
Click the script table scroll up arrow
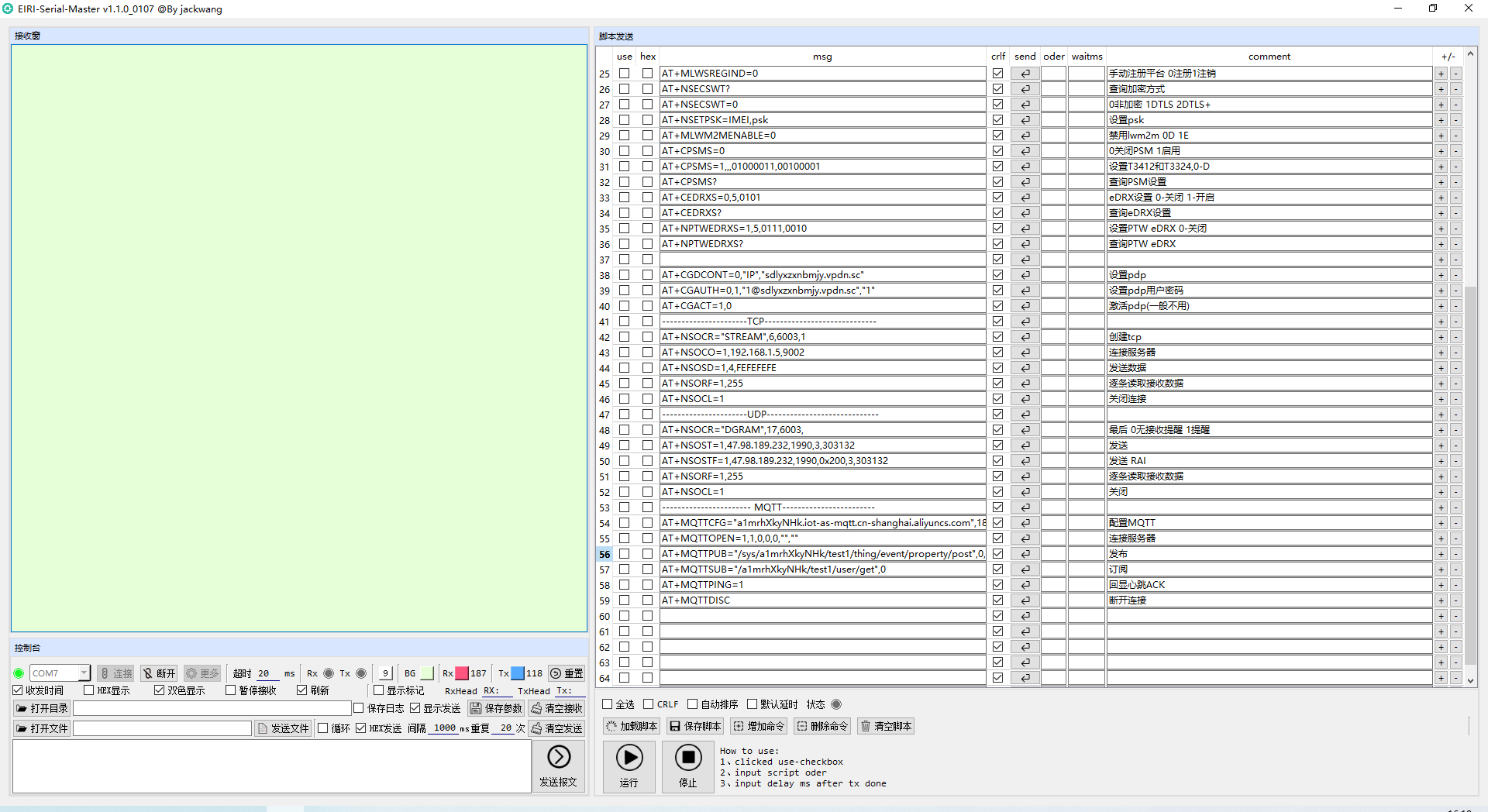1470,53
